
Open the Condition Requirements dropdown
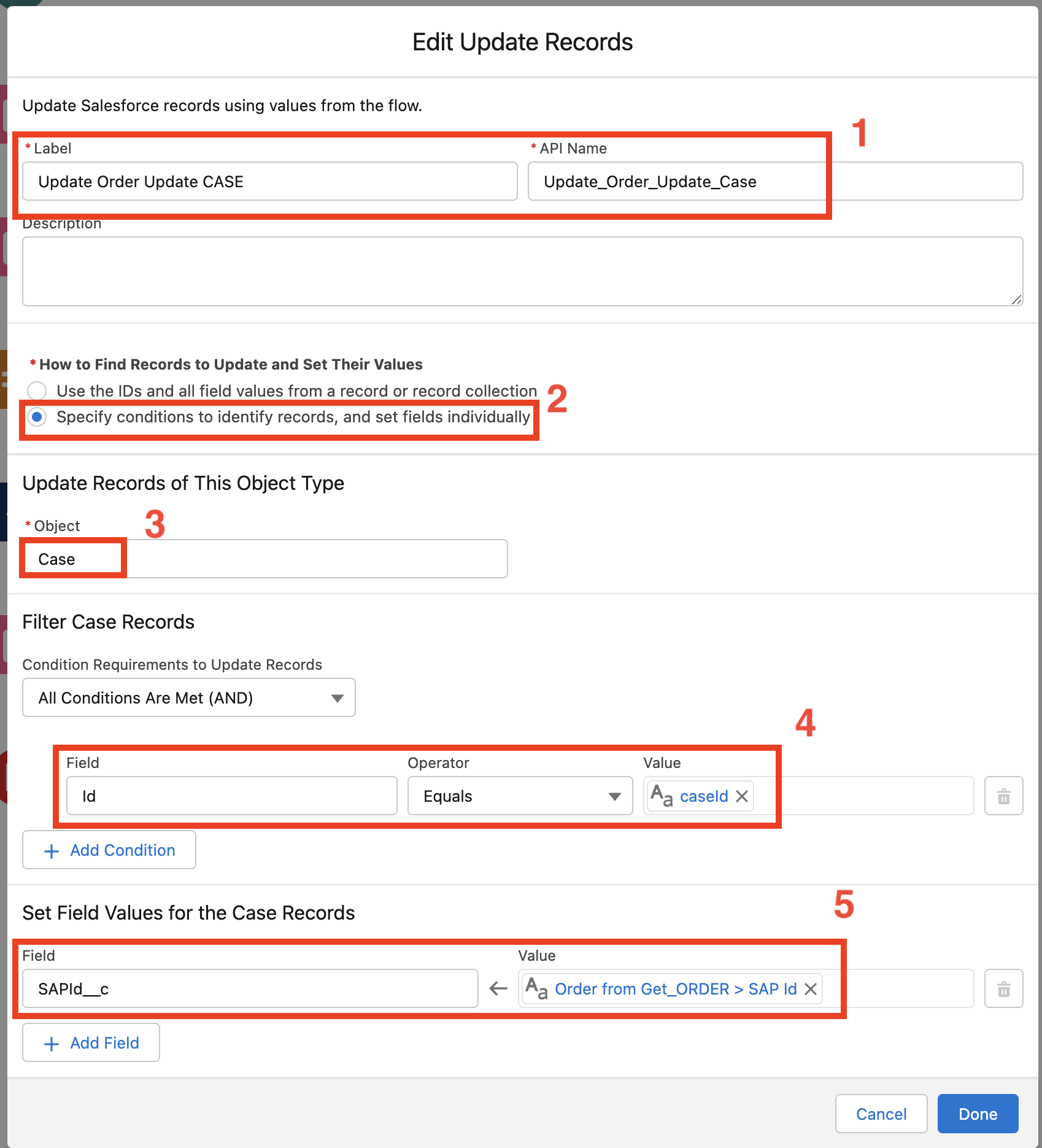tap(188, 698)
